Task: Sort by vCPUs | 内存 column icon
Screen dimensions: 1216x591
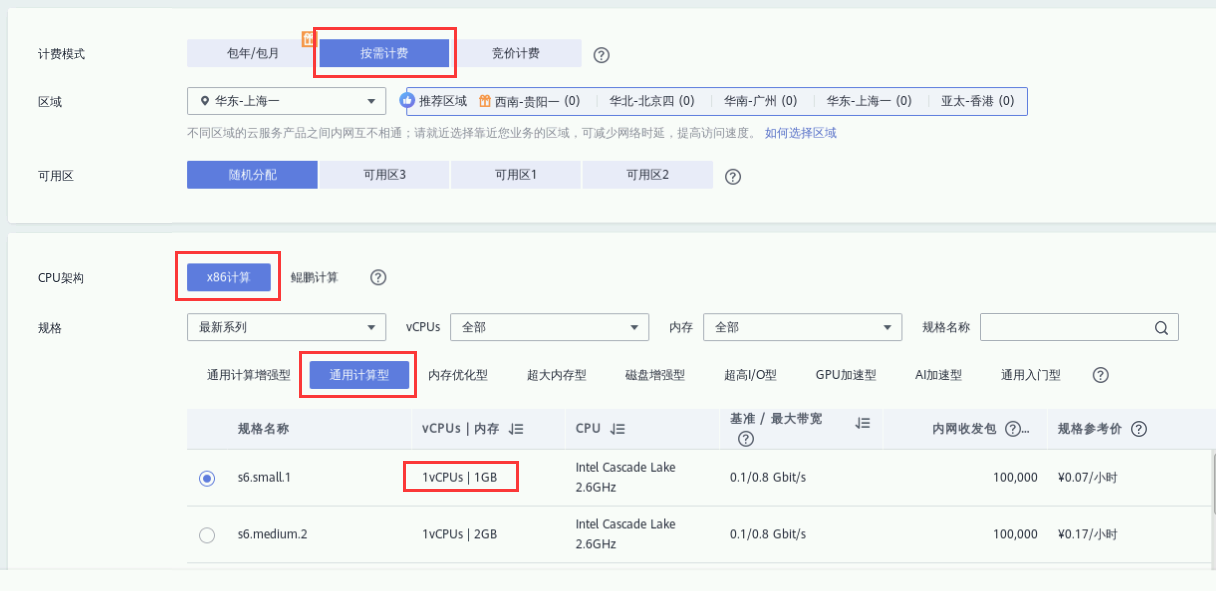Action: click(x=516, y=429)
